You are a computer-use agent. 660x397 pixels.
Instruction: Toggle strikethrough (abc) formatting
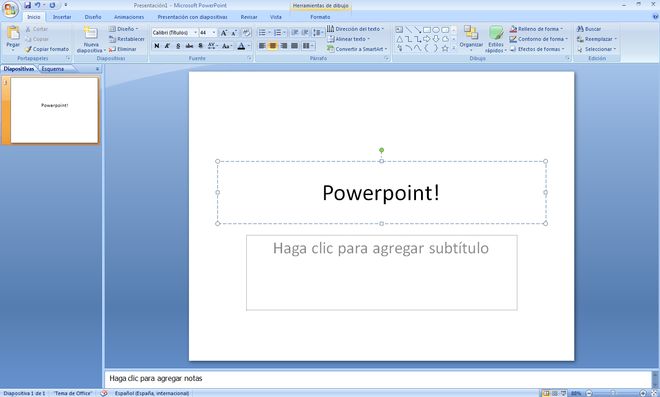coord(189,45)
